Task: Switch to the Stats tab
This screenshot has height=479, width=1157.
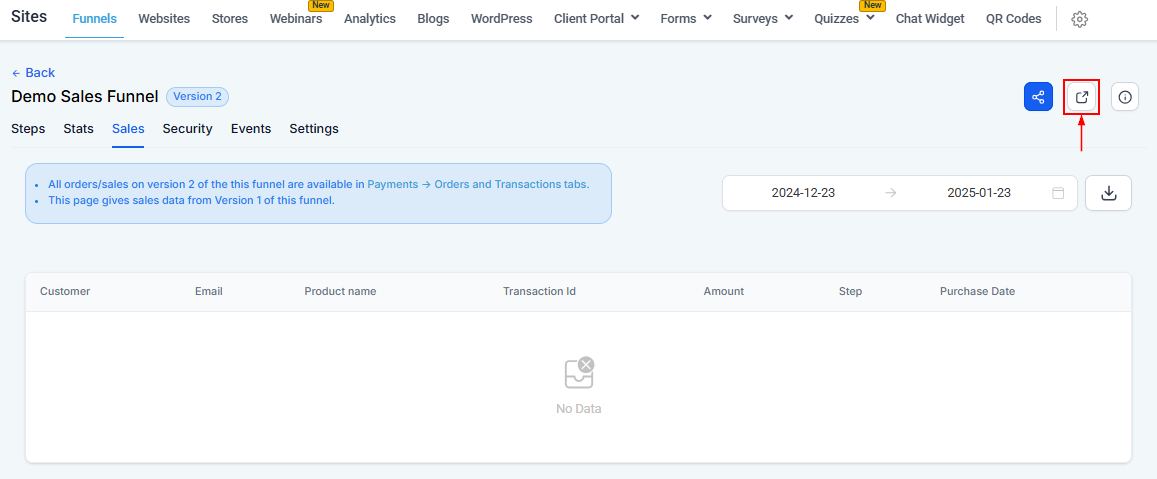Action: [78, 128]
